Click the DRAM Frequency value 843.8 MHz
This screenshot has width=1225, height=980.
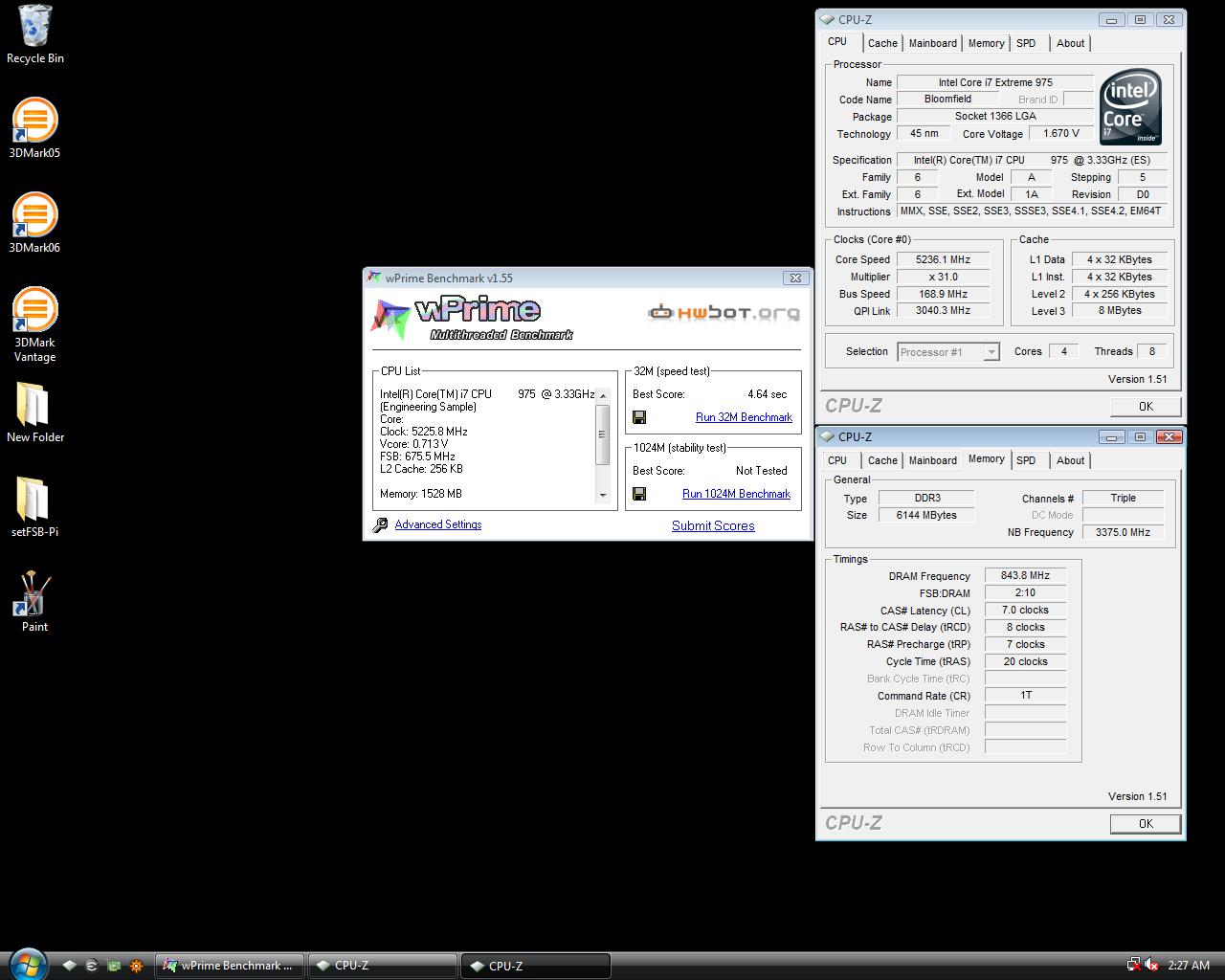click(1025, 576)
